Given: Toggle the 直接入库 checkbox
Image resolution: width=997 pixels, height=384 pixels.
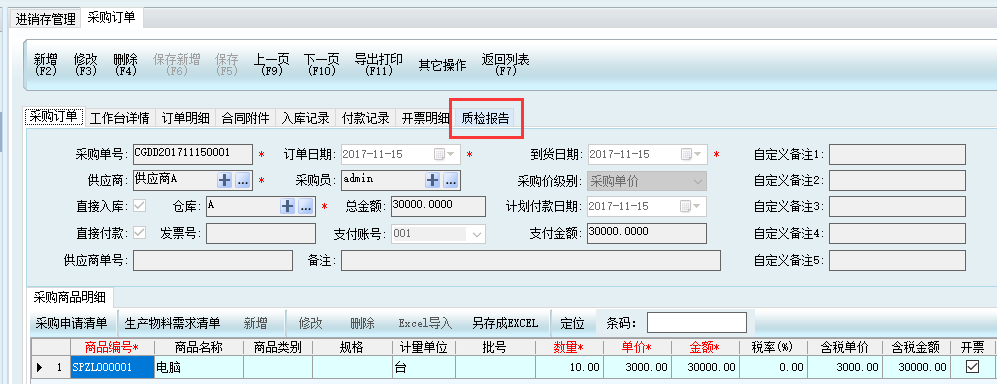Looking at the screenshot, I should coord(138,206).
